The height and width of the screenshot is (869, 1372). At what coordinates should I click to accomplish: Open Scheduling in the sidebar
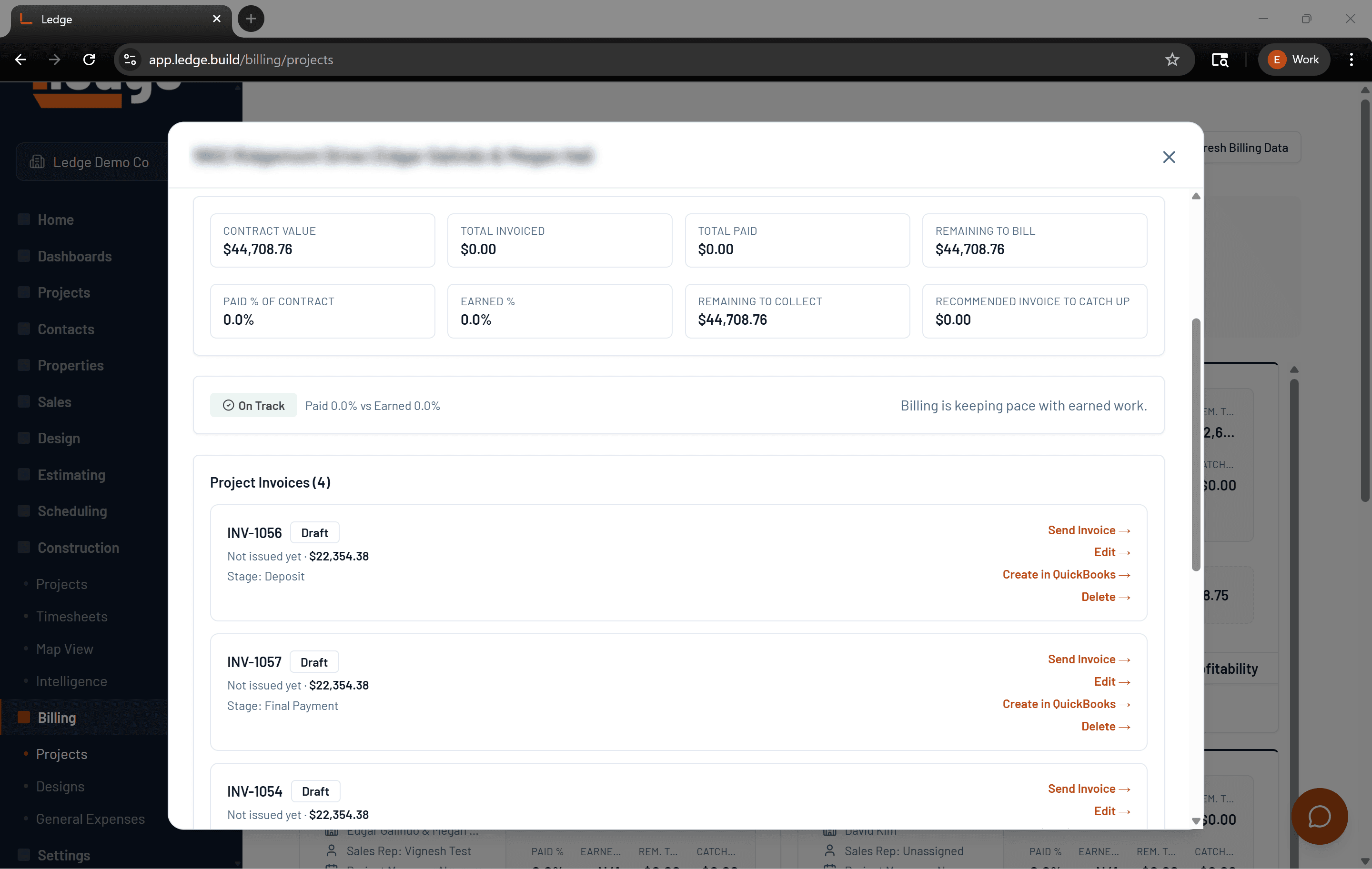pos(72,511)
